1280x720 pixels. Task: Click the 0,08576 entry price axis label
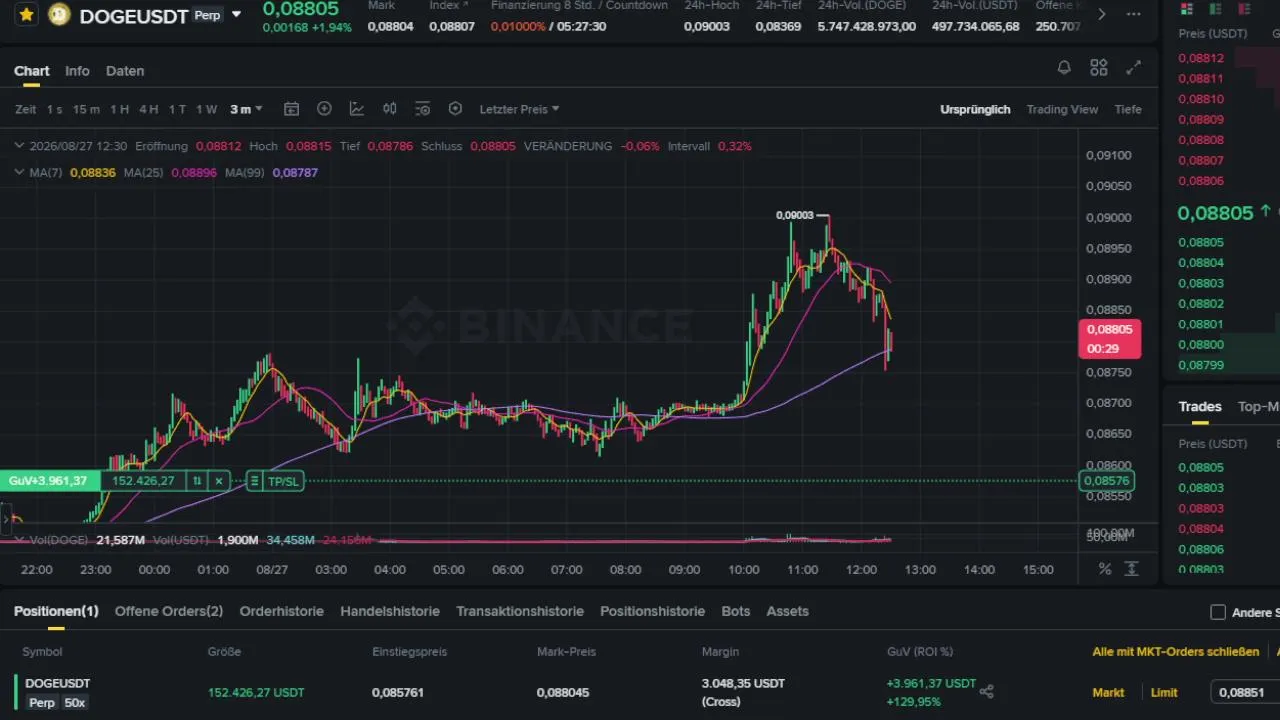pyautogui.click(x=1107, y=481)
